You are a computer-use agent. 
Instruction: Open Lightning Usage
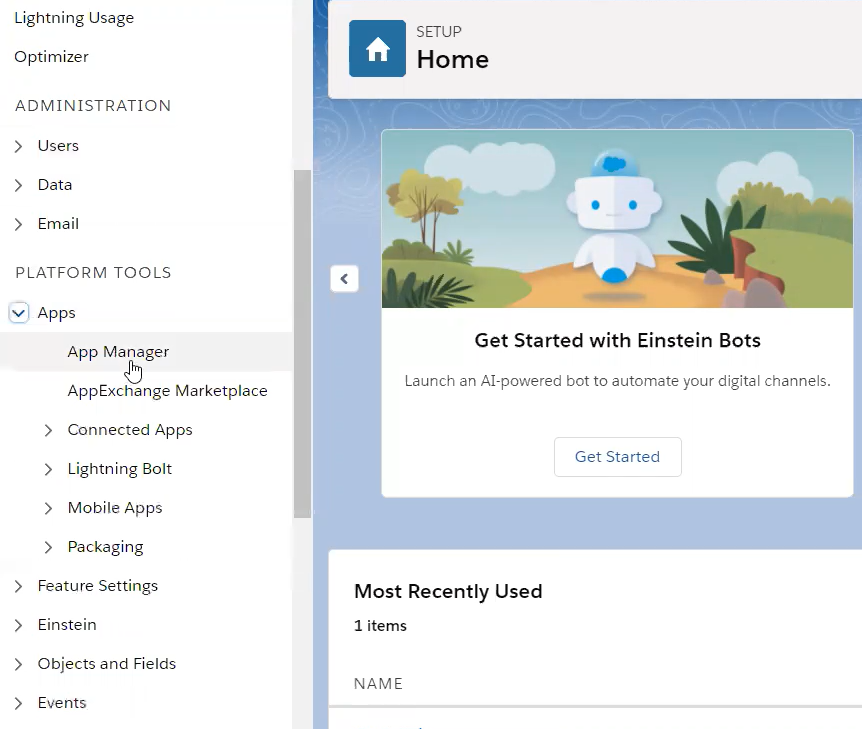[x=74, y=18]
